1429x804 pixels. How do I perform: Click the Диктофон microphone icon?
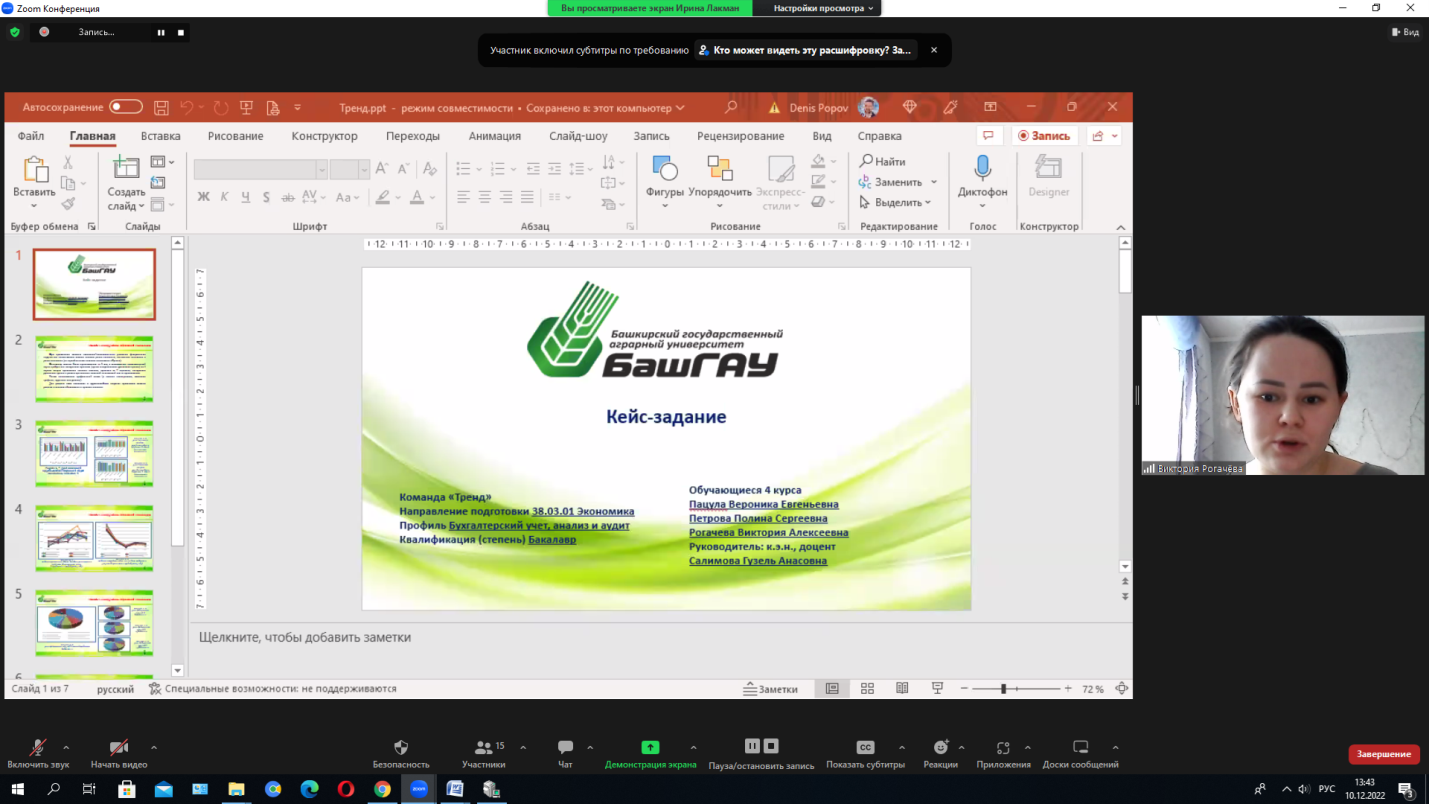(x=983, y=168)
